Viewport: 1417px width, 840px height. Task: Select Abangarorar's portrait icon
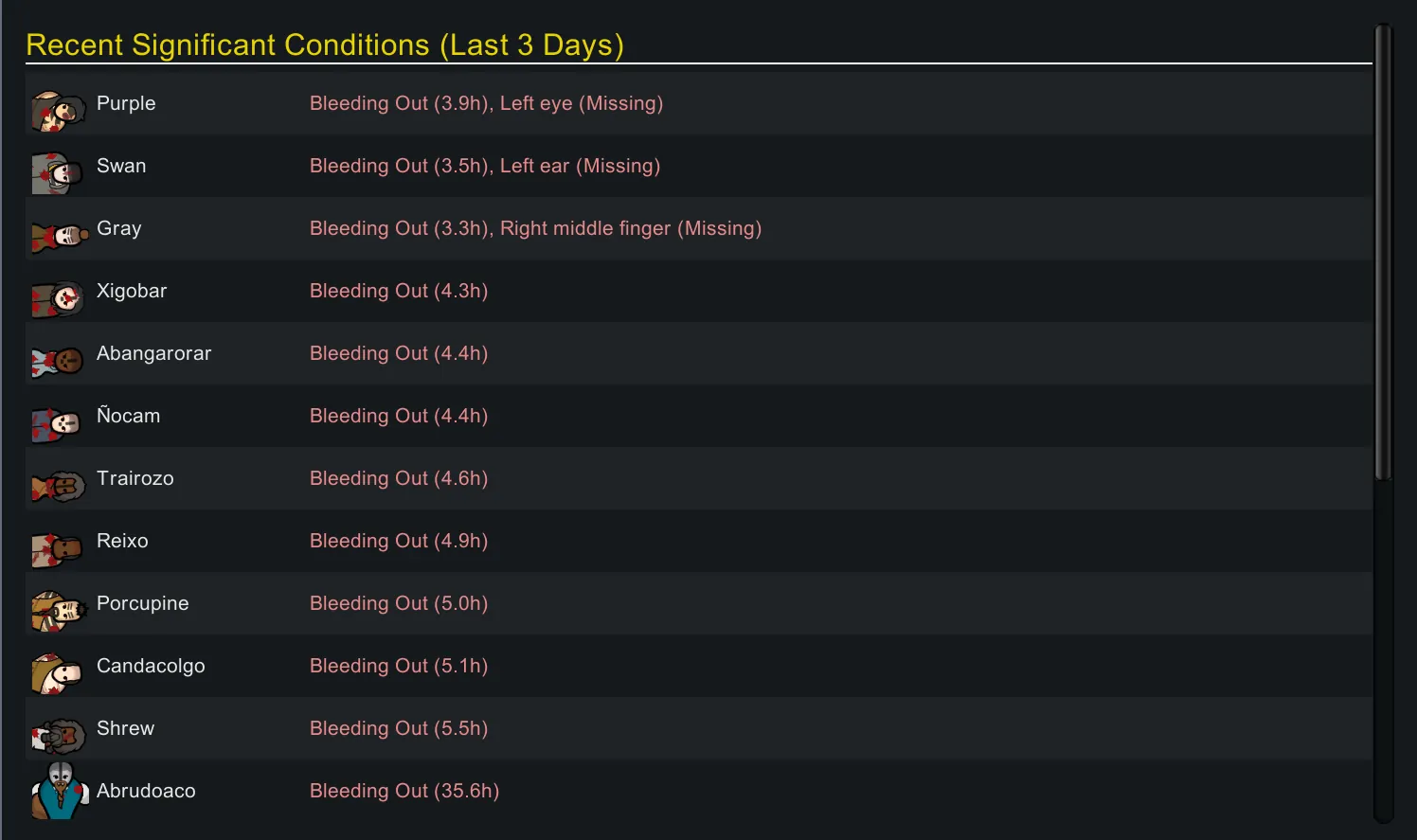click(x=58, y=361)
